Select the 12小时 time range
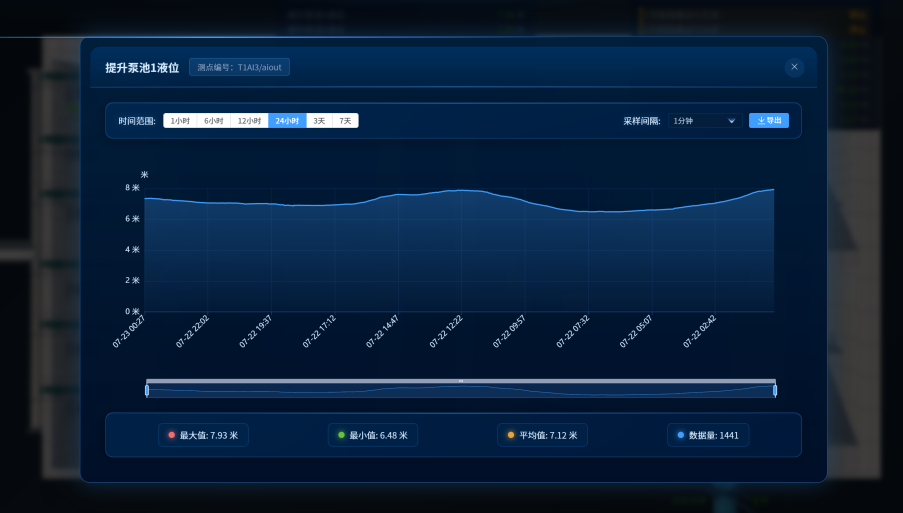 [x=249, y=120]
